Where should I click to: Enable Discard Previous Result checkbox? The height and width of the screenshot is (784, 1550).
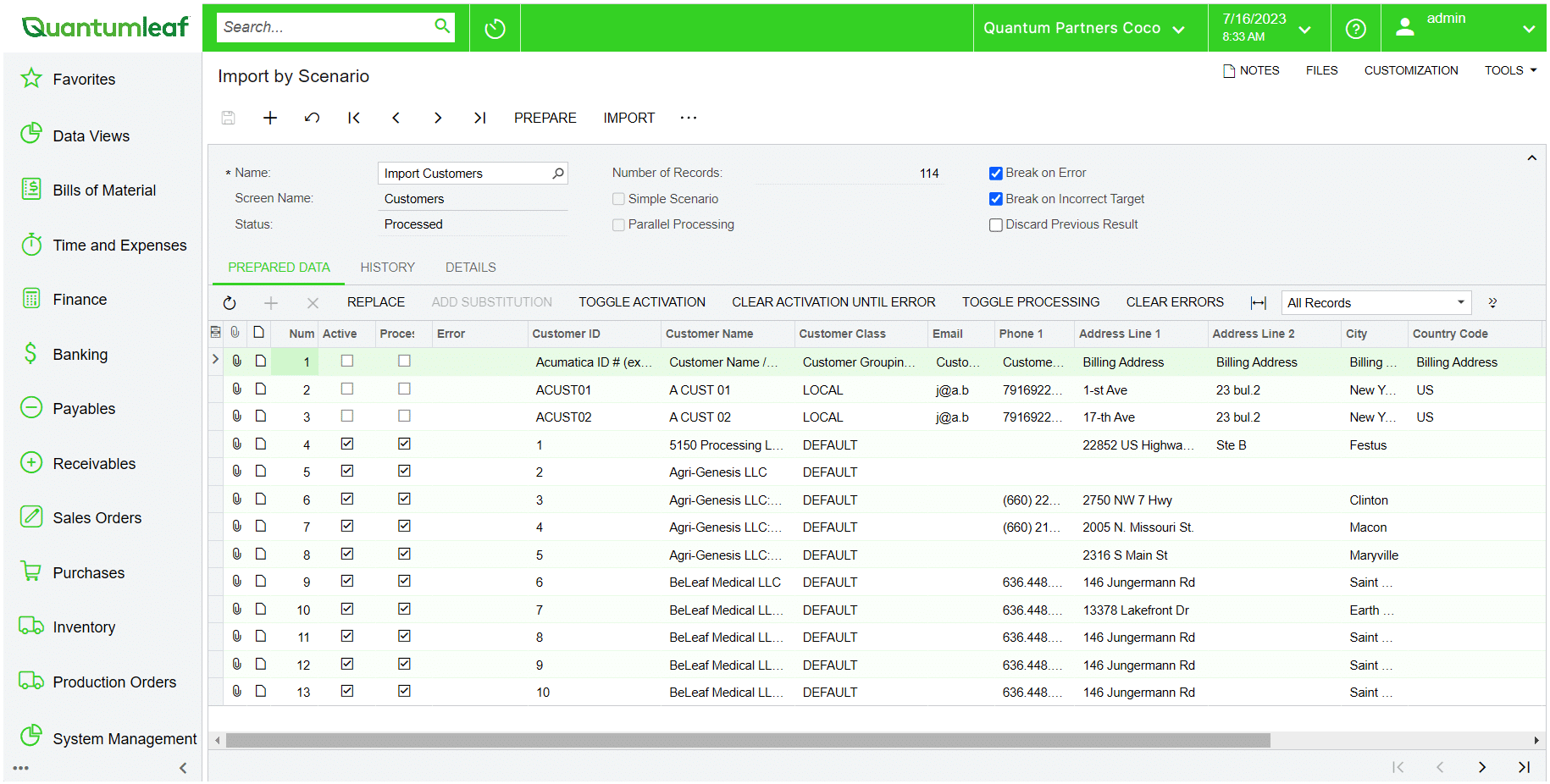click(x=996, y=225)
